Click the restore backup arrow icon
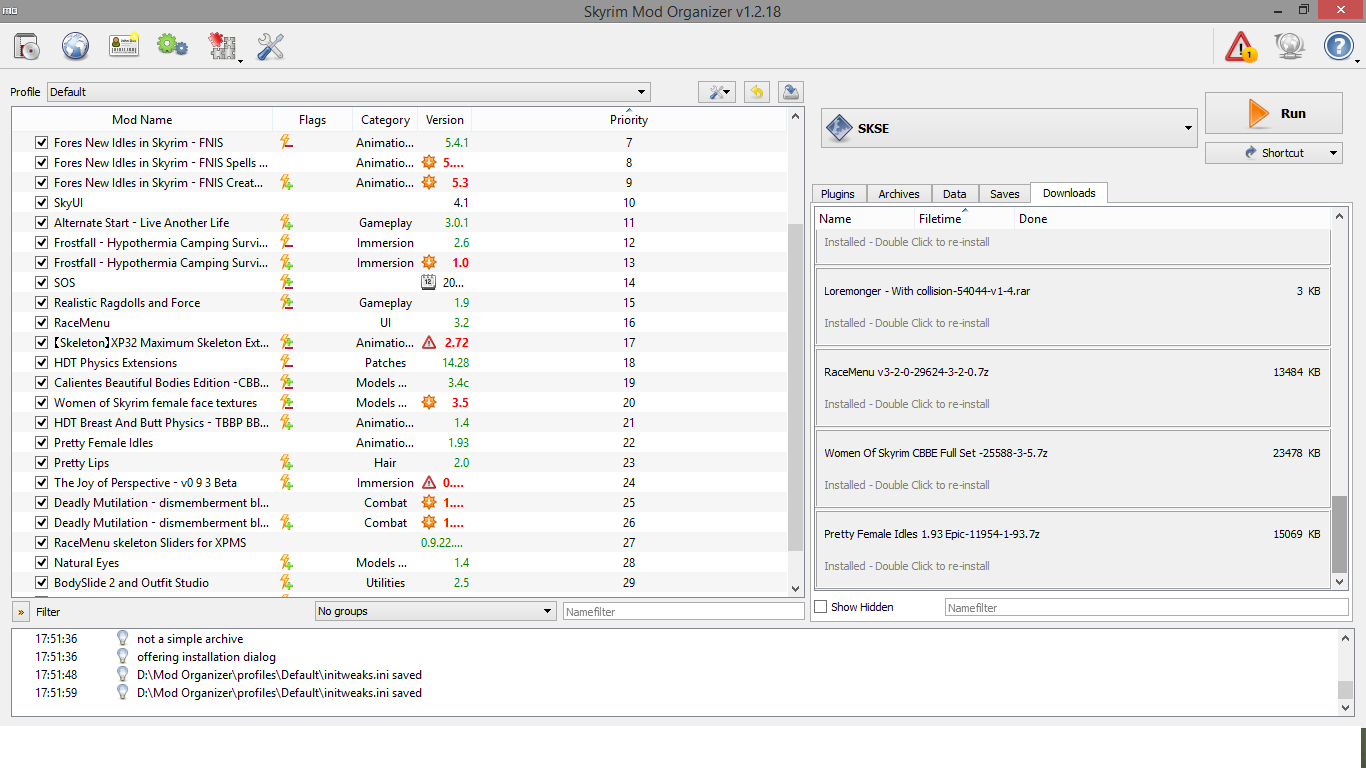 point(757,92)
